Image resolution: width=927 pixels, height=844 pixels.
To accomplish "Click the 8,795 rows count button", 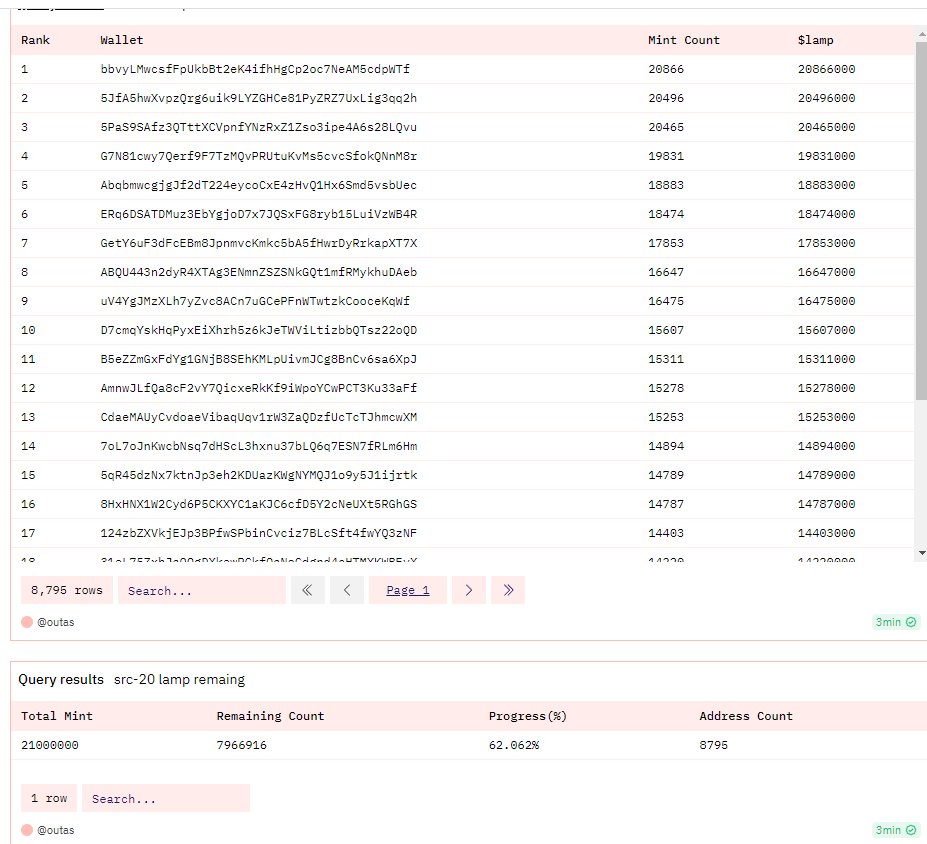I will (x=66, y=590).
